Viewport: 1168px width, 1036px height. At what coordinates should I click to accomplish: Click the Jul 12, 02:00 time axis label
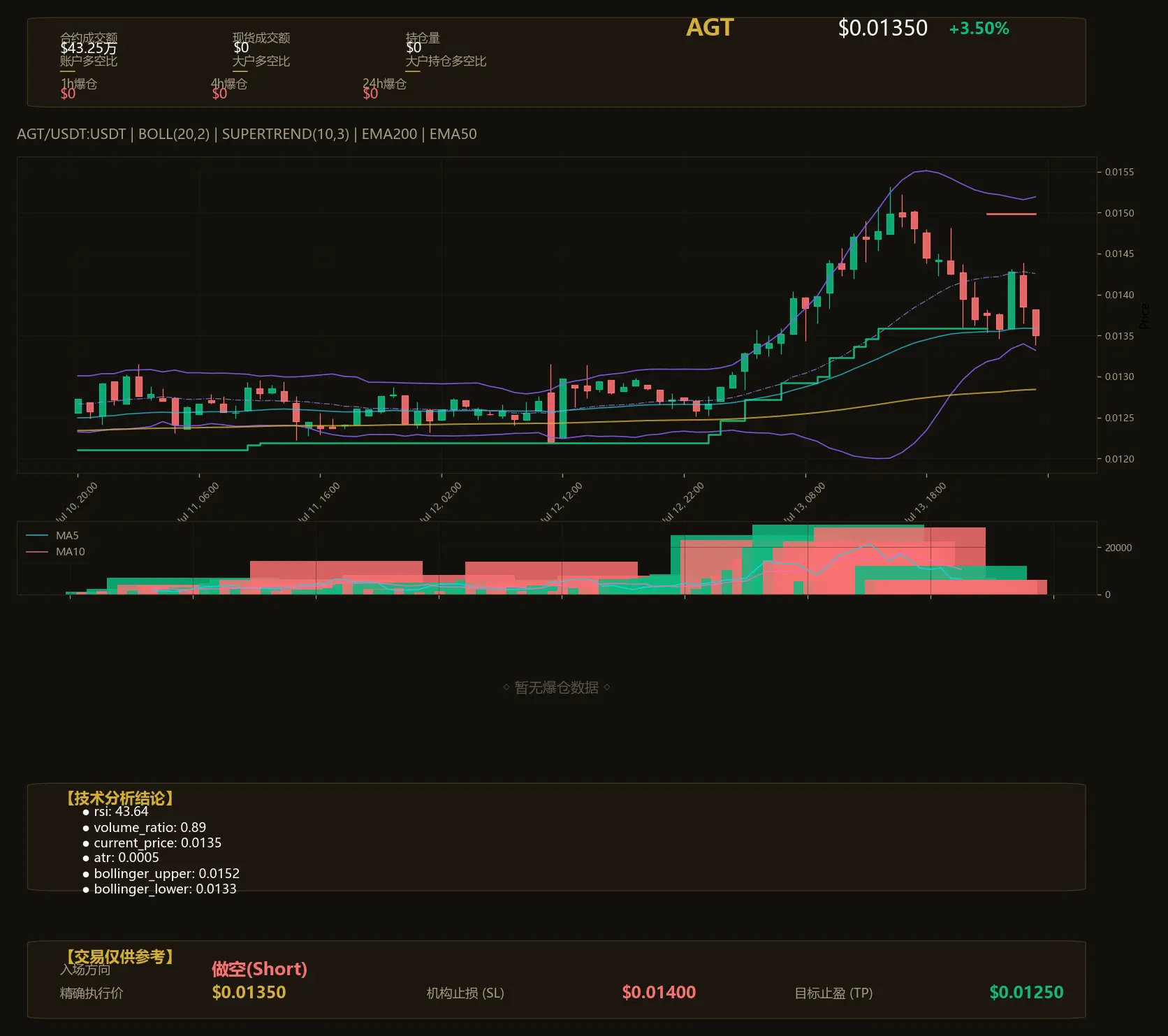439,502
